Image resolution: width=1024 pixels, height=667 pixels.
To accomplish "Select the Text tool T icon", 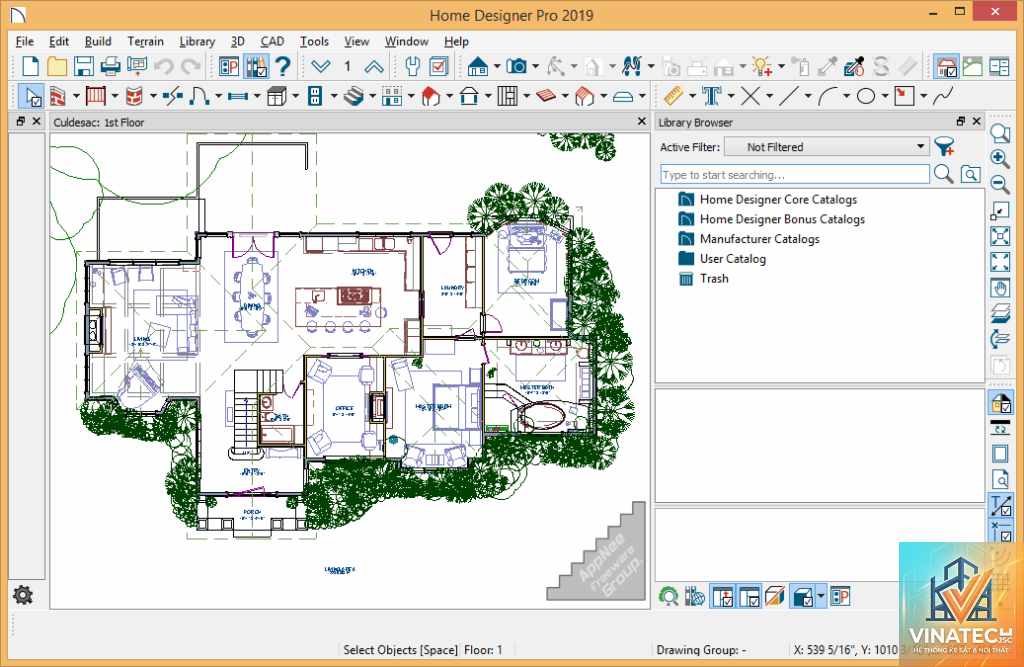I will [711, 97].
